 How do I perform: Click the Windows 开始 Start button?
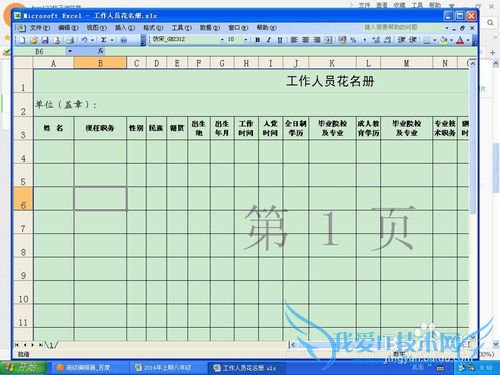coord(23,368)
